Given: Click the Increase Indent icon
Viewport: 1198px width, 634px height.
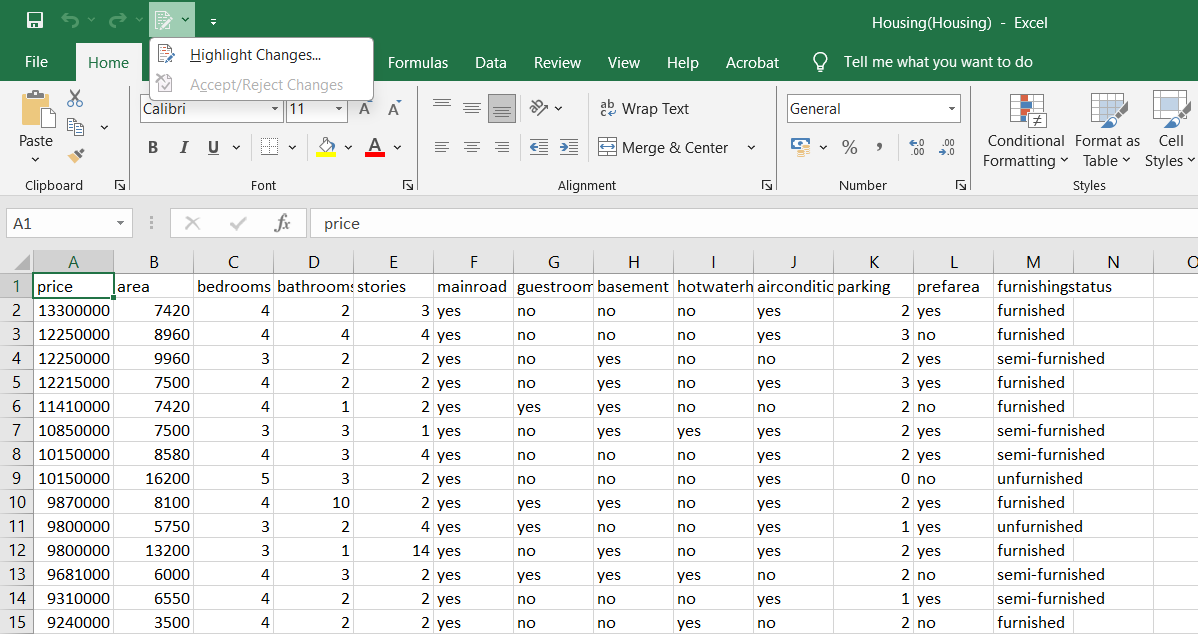Looking at the screenshot, I should coord(568,147).
